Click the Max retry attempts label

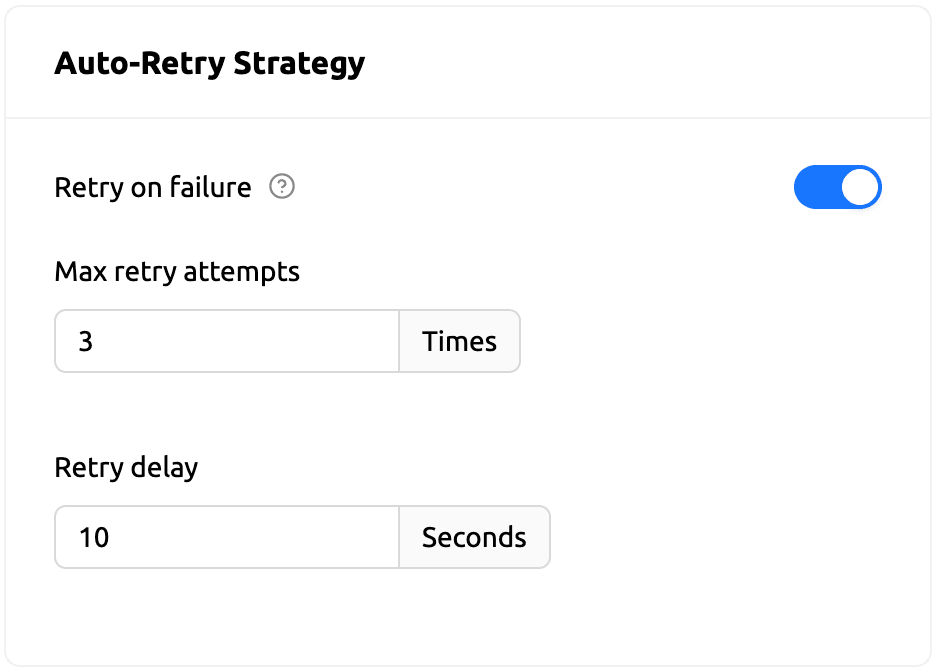pyautogui.click(x=177, y=271)
